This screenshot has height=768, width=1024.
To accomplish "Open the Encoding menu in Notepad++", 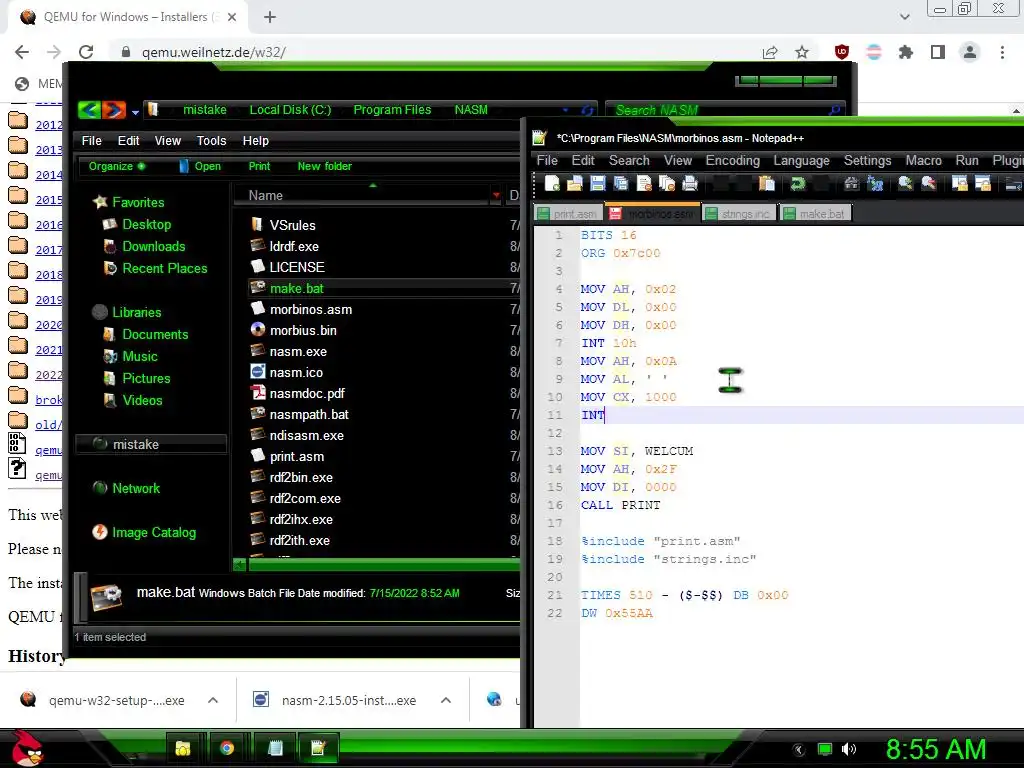I will tap(732, 160).
